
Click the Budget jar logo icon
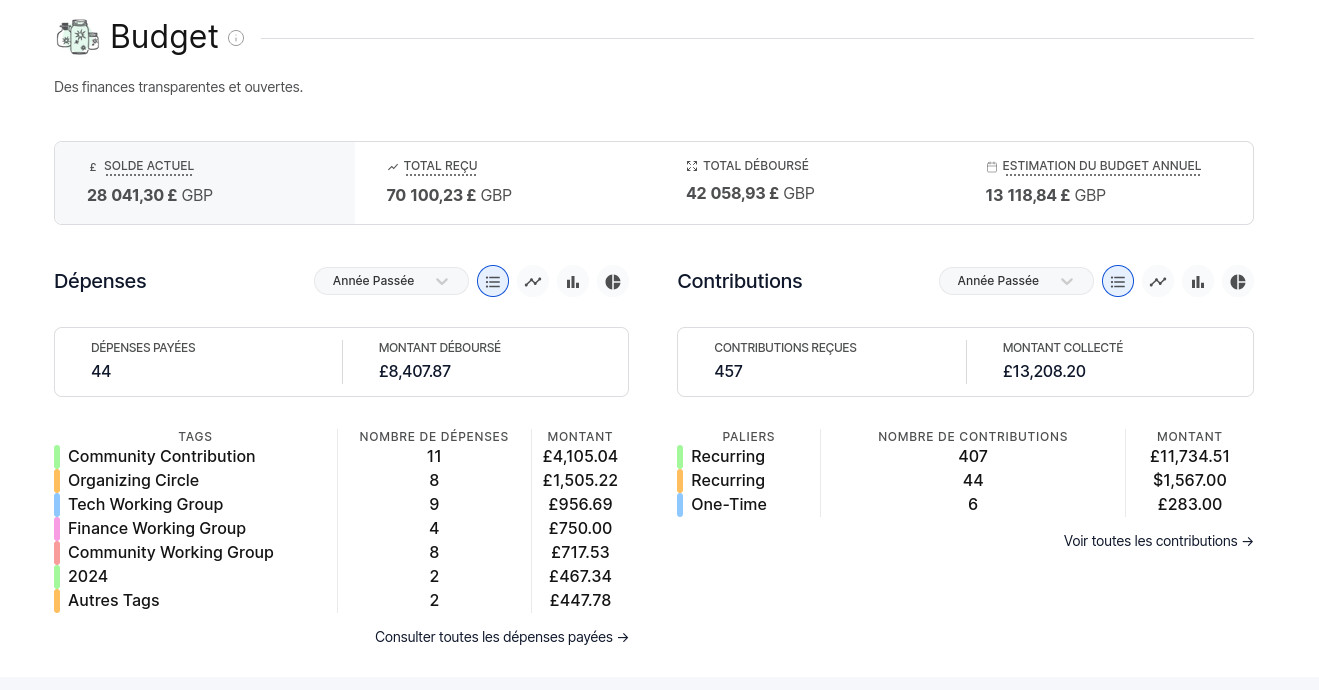coord(78,37)
